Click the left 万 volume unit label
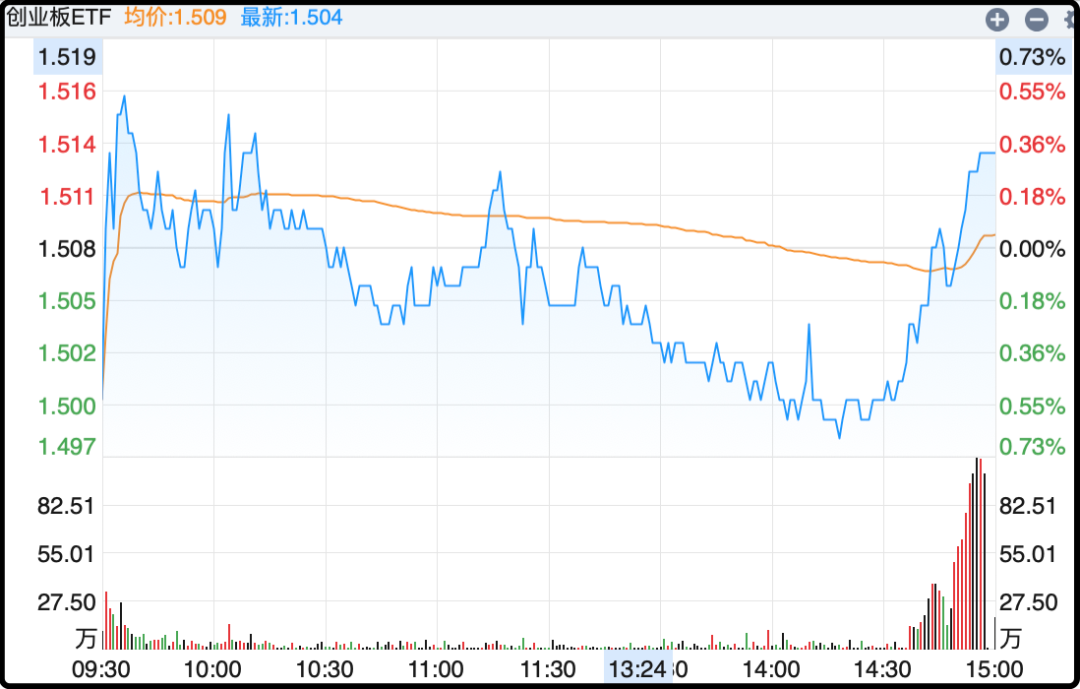Image resolution: width=1080 pixels, height=689 pixels. coord(86,637)
